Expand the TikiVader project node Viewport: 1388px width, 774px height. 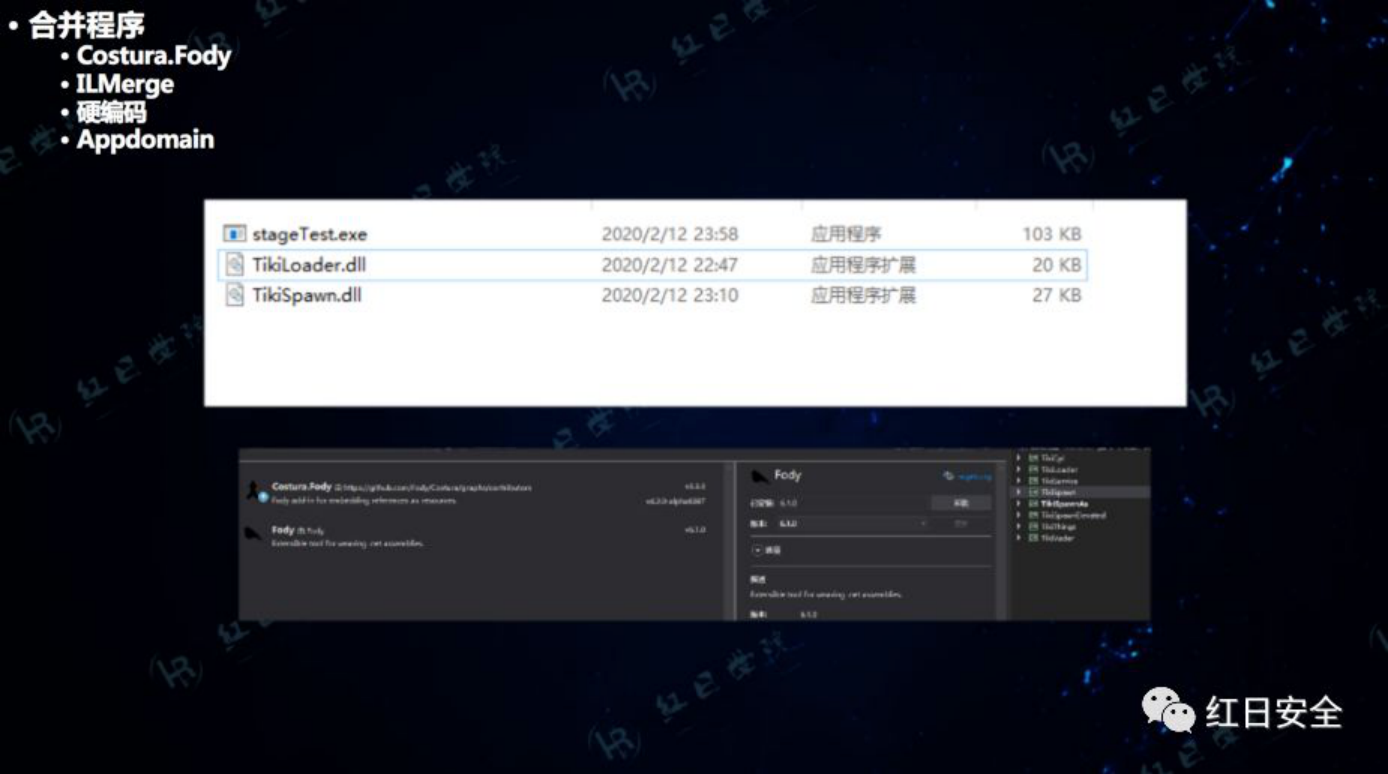click(x=1018, y=538)
